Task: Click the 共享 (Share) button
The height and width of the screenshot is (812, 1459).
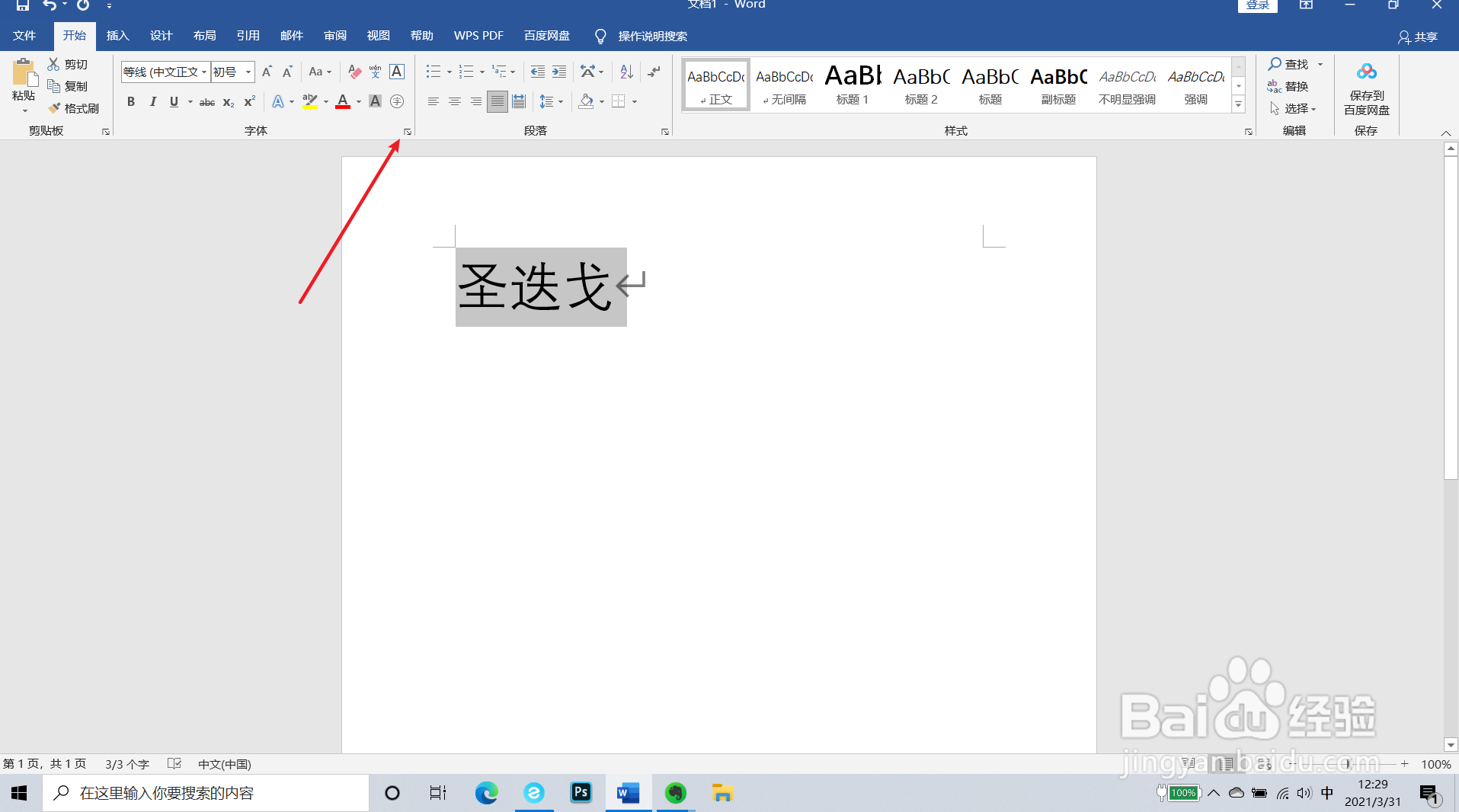Action: [x=1418, y=37]
